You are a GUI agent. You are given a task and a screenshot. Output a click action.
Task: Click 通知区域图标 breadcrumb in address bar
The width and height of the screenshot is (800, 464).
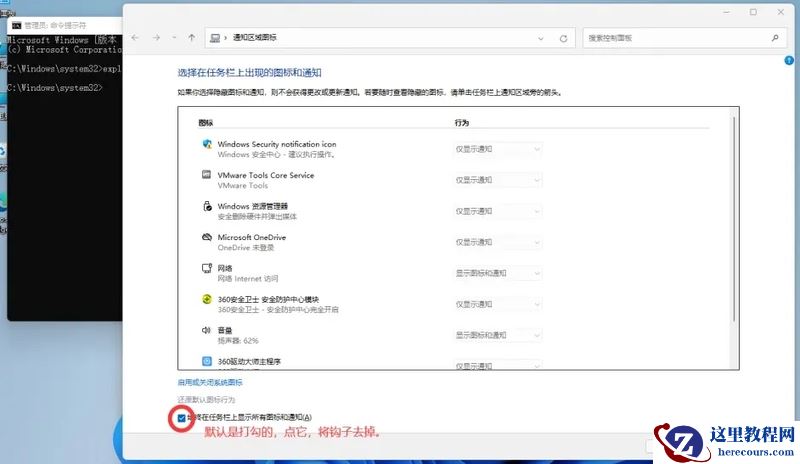pos(255,37)
